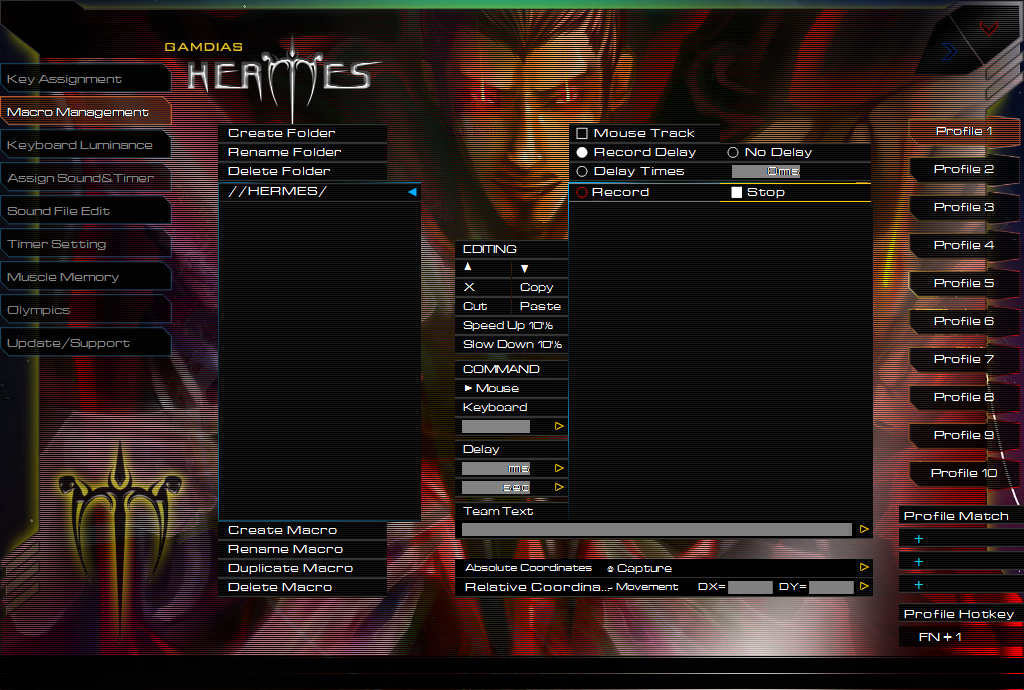
Task: Select the Keyboard command option
Action: [x=495, y=407]
